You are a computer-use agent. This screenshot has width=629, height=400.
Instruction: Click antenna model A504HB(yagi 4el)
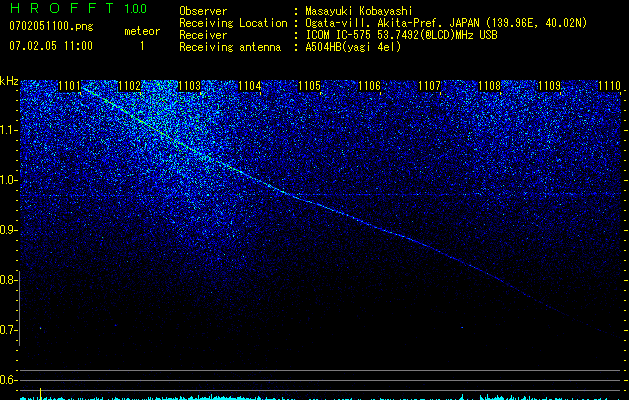point(353,47)
